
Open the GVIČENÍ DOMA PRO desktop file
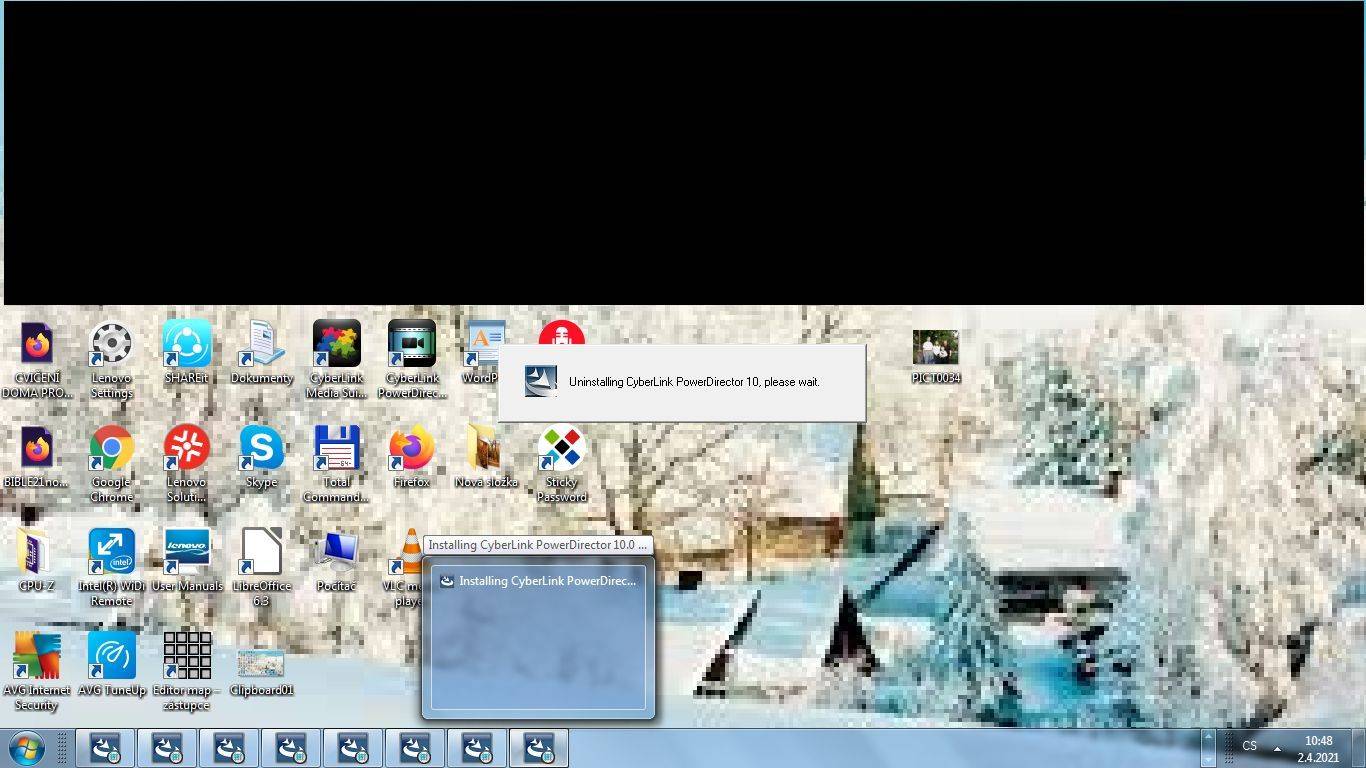37,358
